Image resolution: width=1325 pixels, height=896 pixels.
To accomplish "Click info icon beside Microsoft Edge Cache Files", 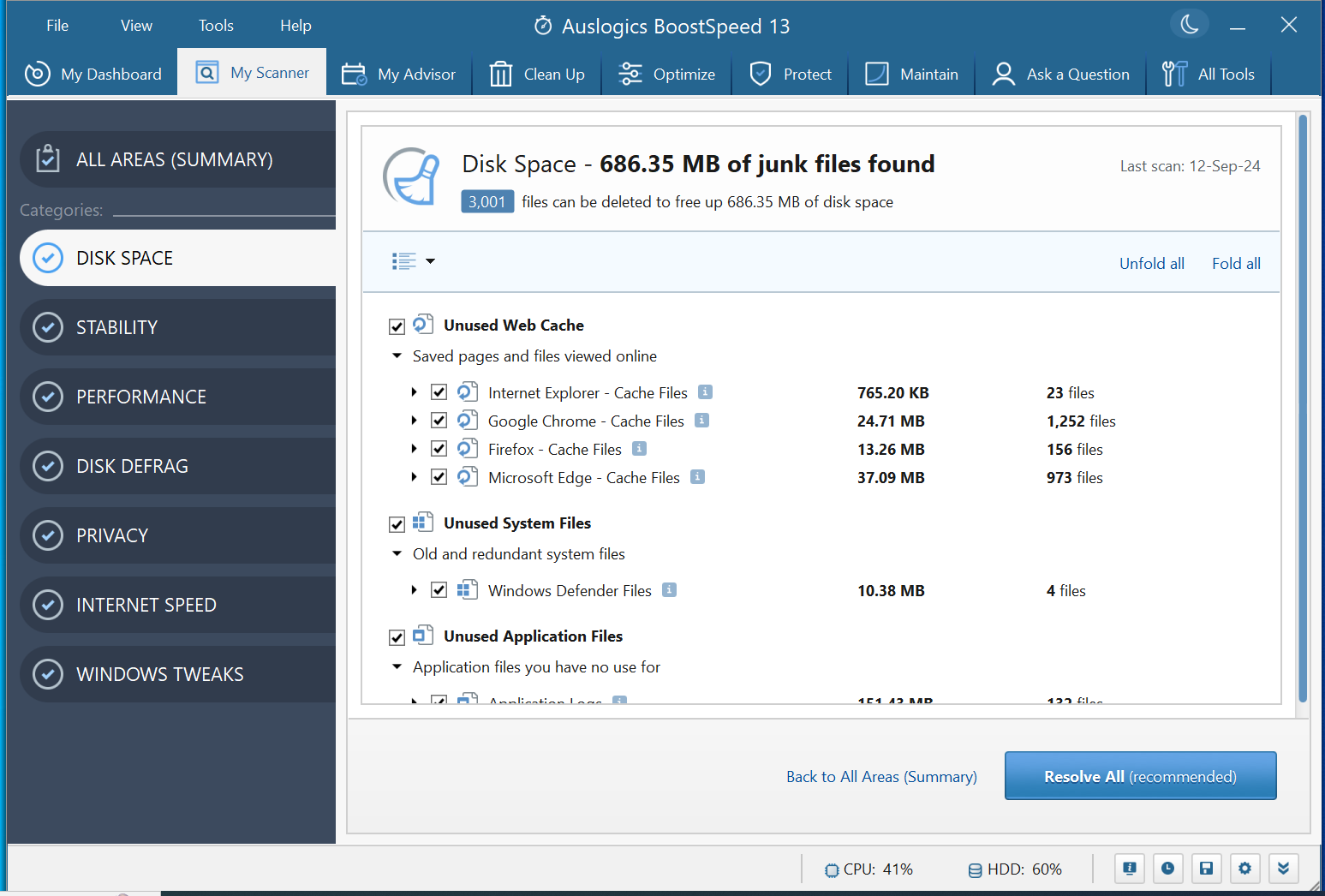I will click(697, 477).
